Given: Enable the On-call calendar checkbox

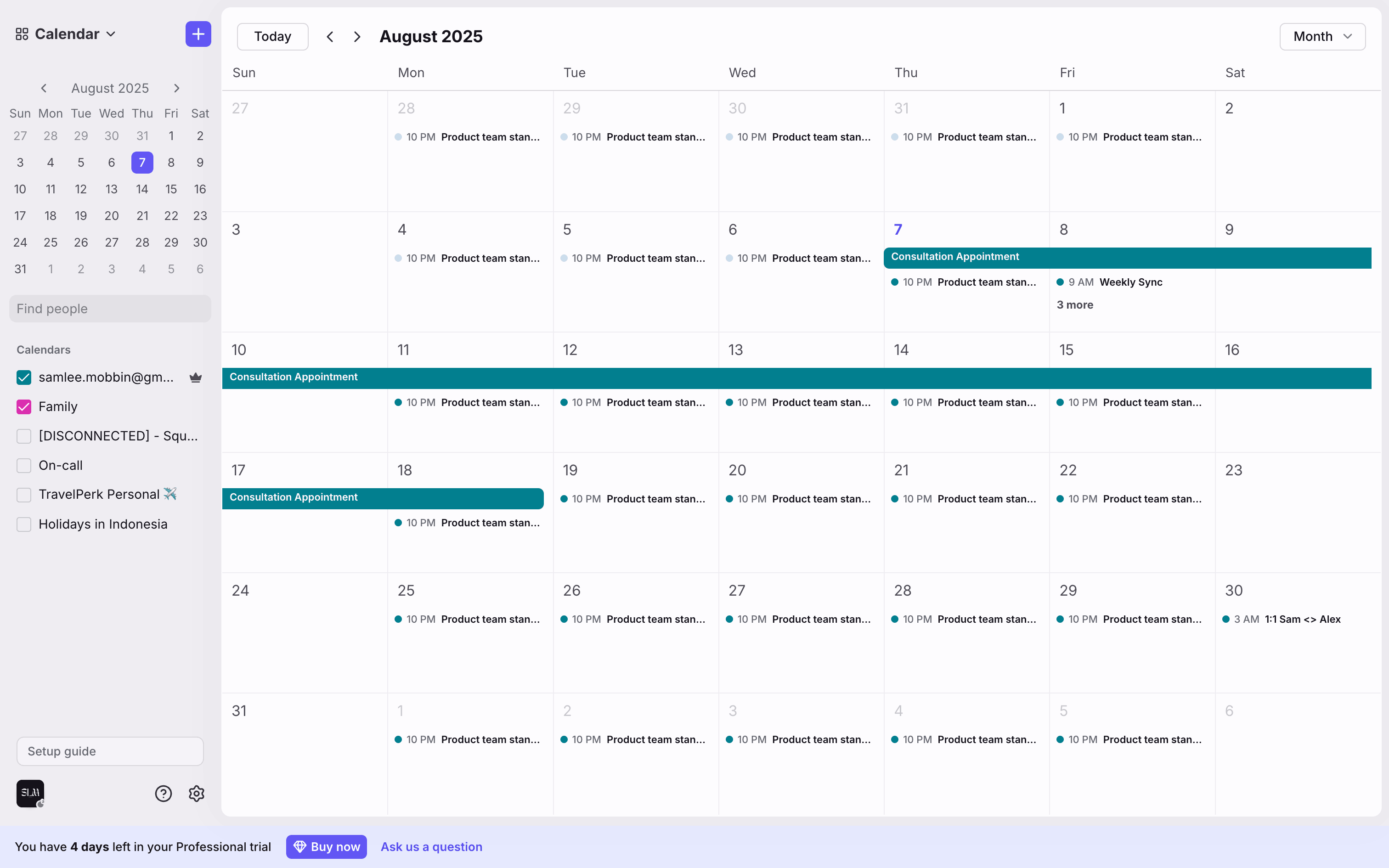Looking at the screenshot, I should (x=24, y=466).
